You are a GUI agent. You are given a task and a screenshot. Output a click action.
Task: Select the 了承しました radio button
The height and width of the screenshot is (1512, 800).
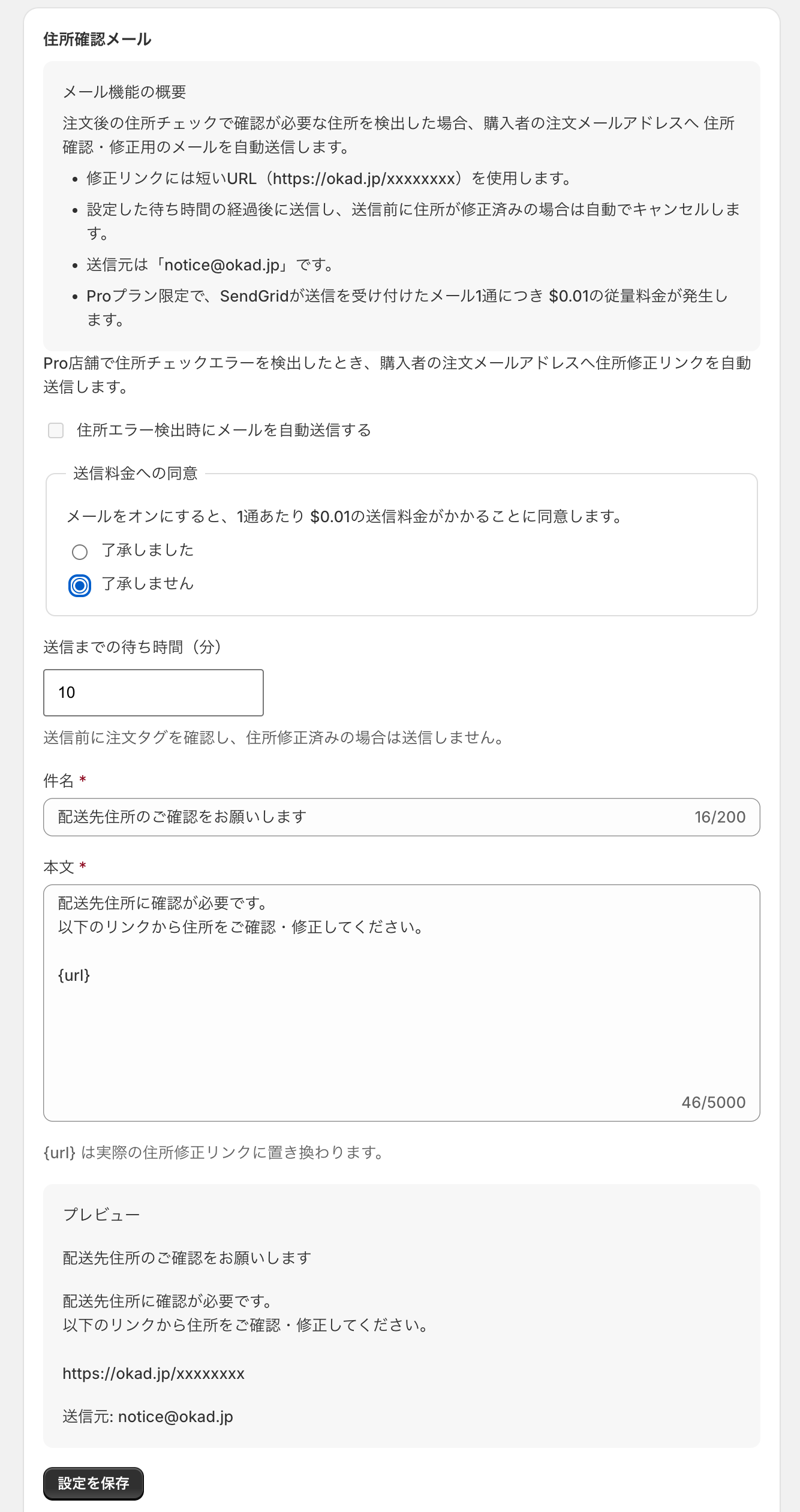click(80, 552)
